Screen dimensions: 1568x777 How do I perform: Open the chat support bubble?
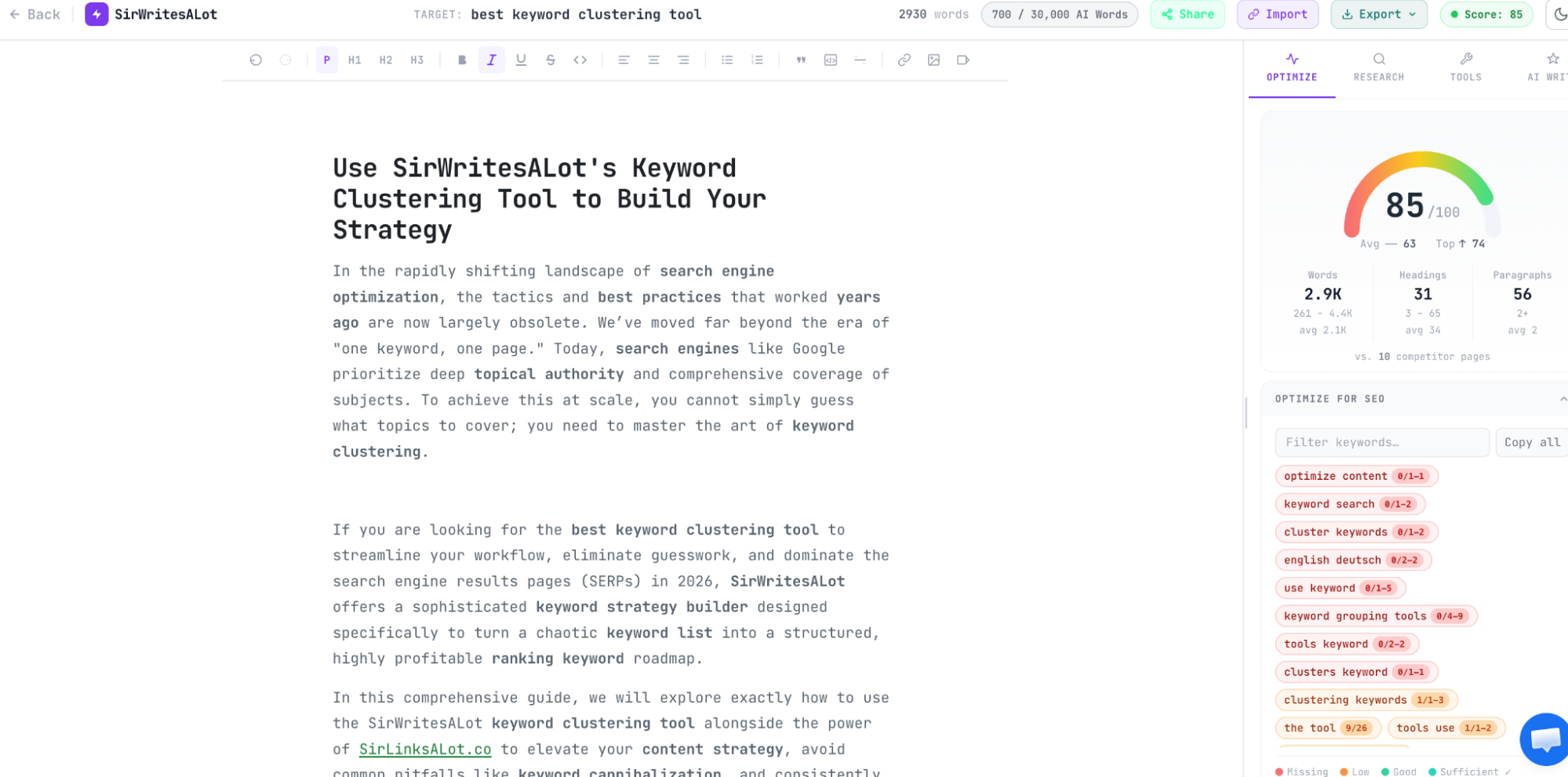(x=1545, y=739)
